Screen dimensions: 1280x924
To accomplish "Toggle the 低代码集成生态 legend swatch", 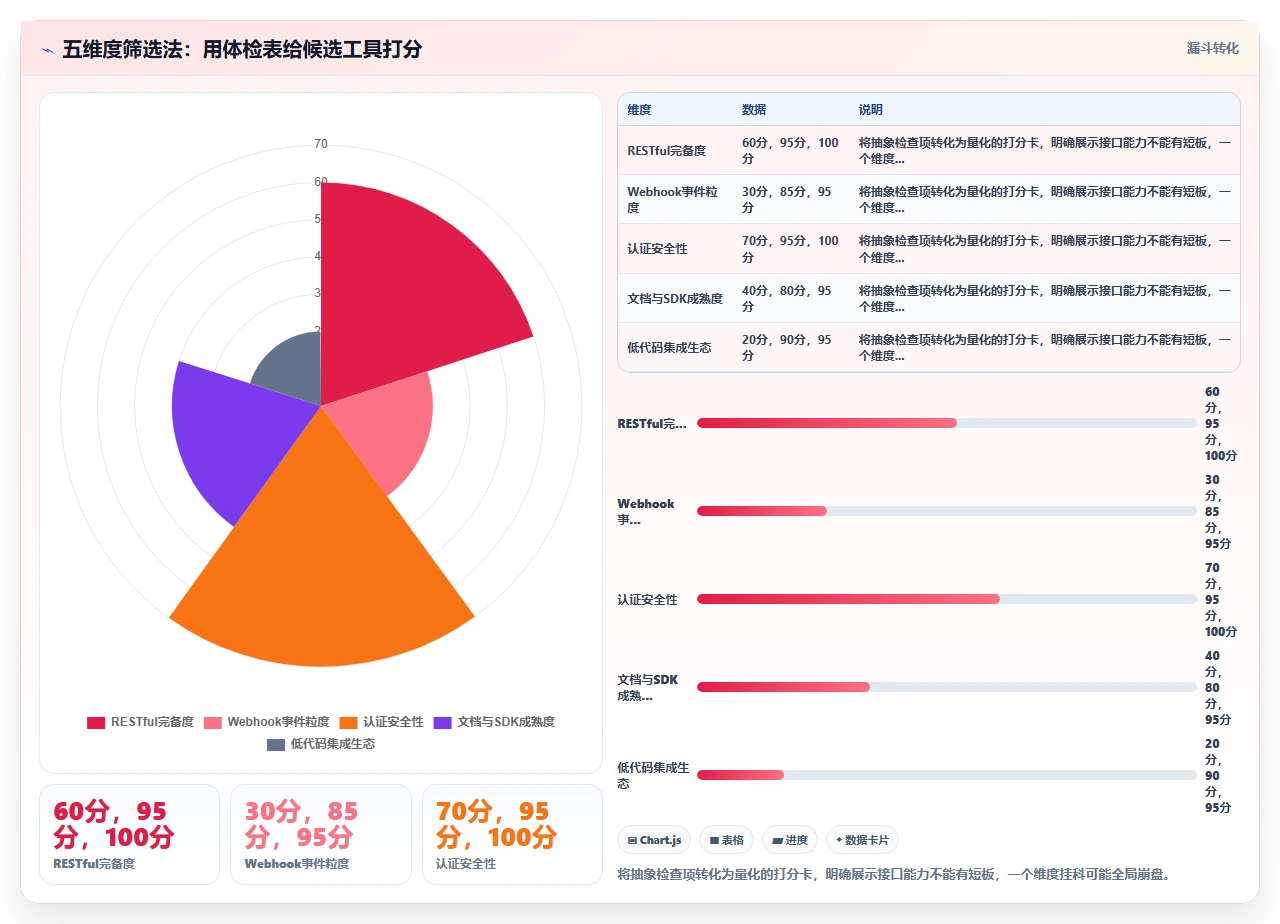I will click(x=276, y=744).
